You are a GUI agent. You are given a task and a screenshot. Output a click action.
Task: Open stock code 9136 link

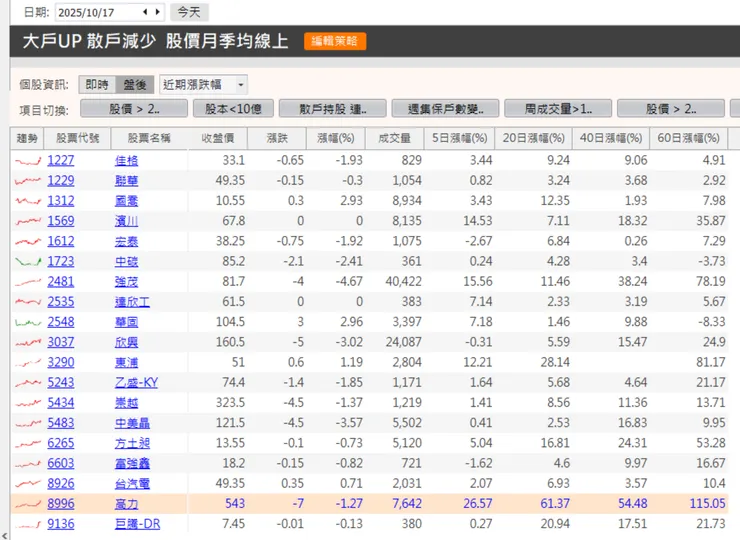coord(61,524)
